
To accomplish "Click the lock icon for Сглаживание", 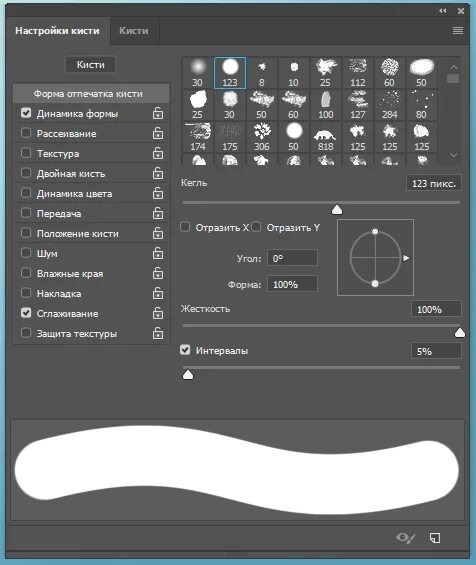I will tap(157, 313).
